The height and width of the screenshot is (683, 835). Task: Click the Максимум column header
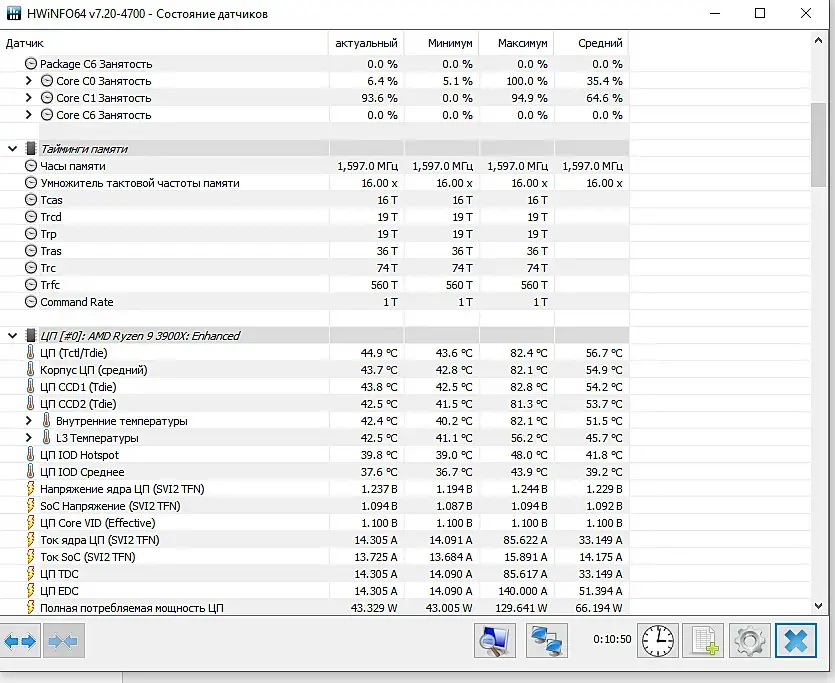pyautogui.click(x=517, y=43)
